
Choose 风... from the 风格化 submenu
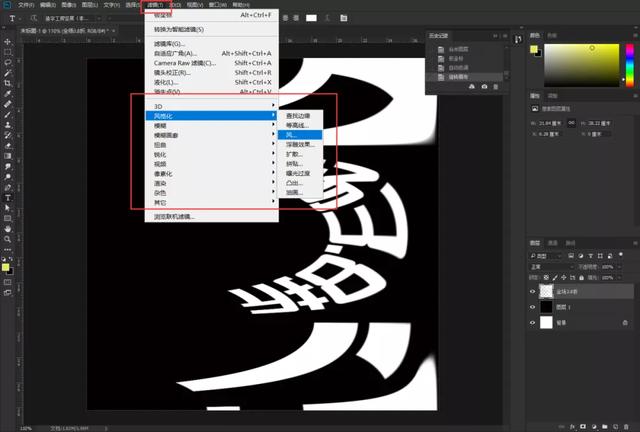click(x=292, y=134)
